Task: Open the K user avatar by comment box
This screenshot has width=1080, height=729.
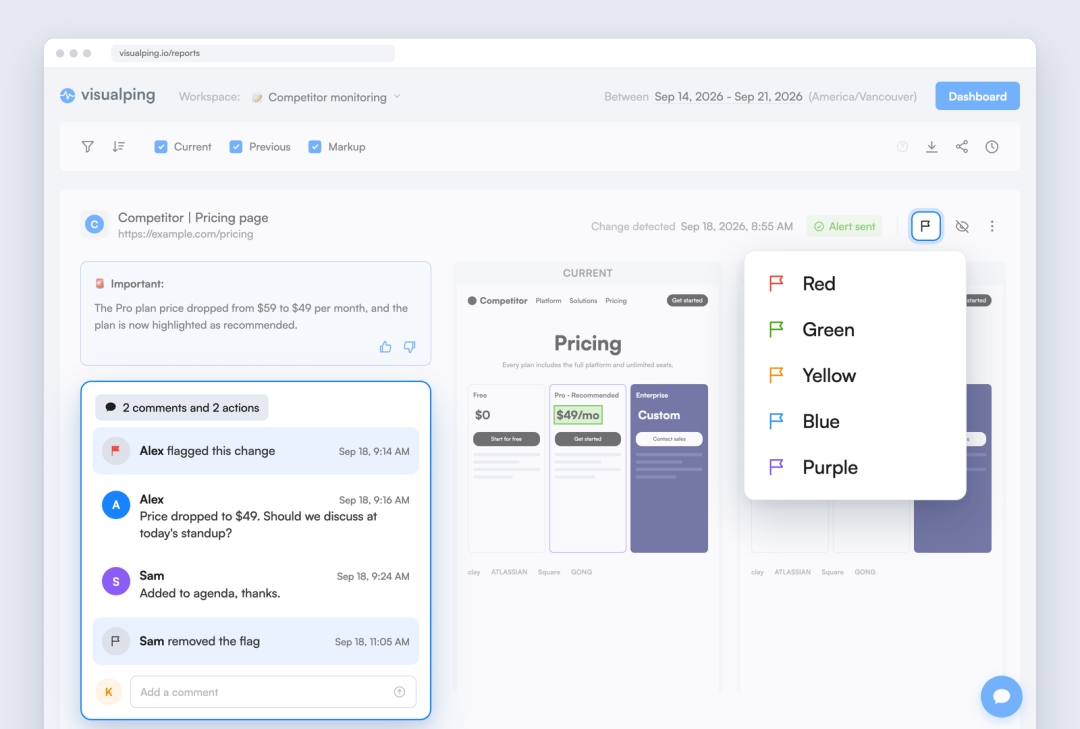Action: (x=109, y=692)
